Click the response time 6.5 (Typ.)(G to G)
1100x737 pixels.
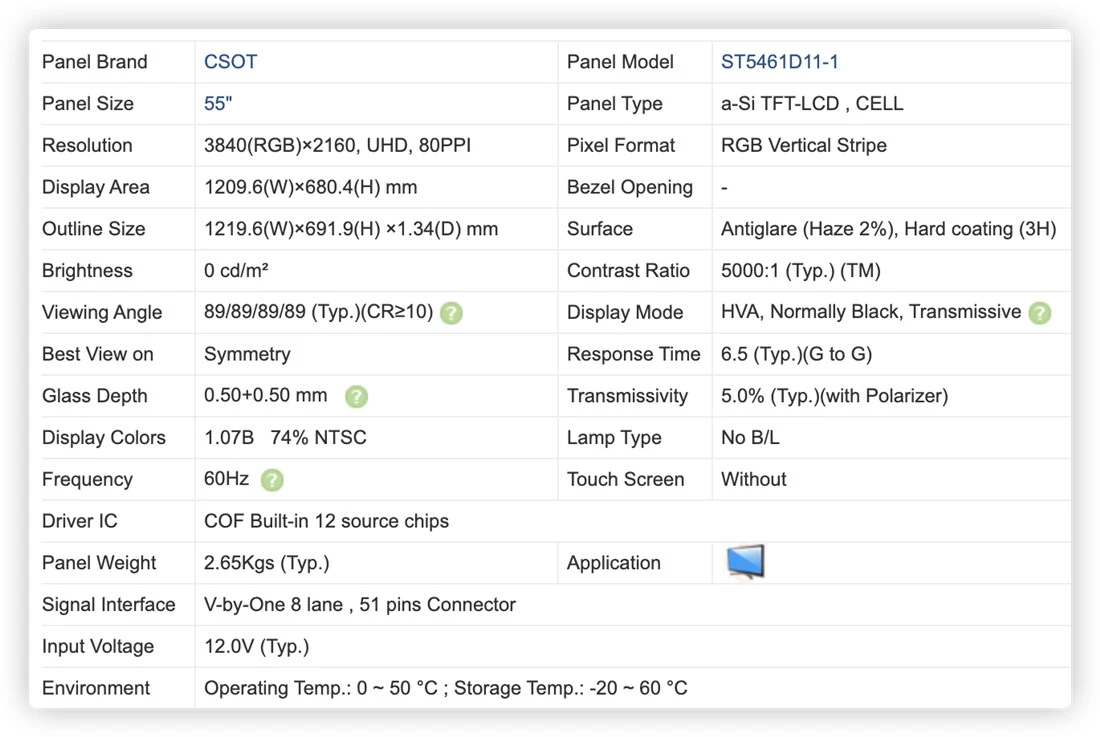(x=796, y=354)
